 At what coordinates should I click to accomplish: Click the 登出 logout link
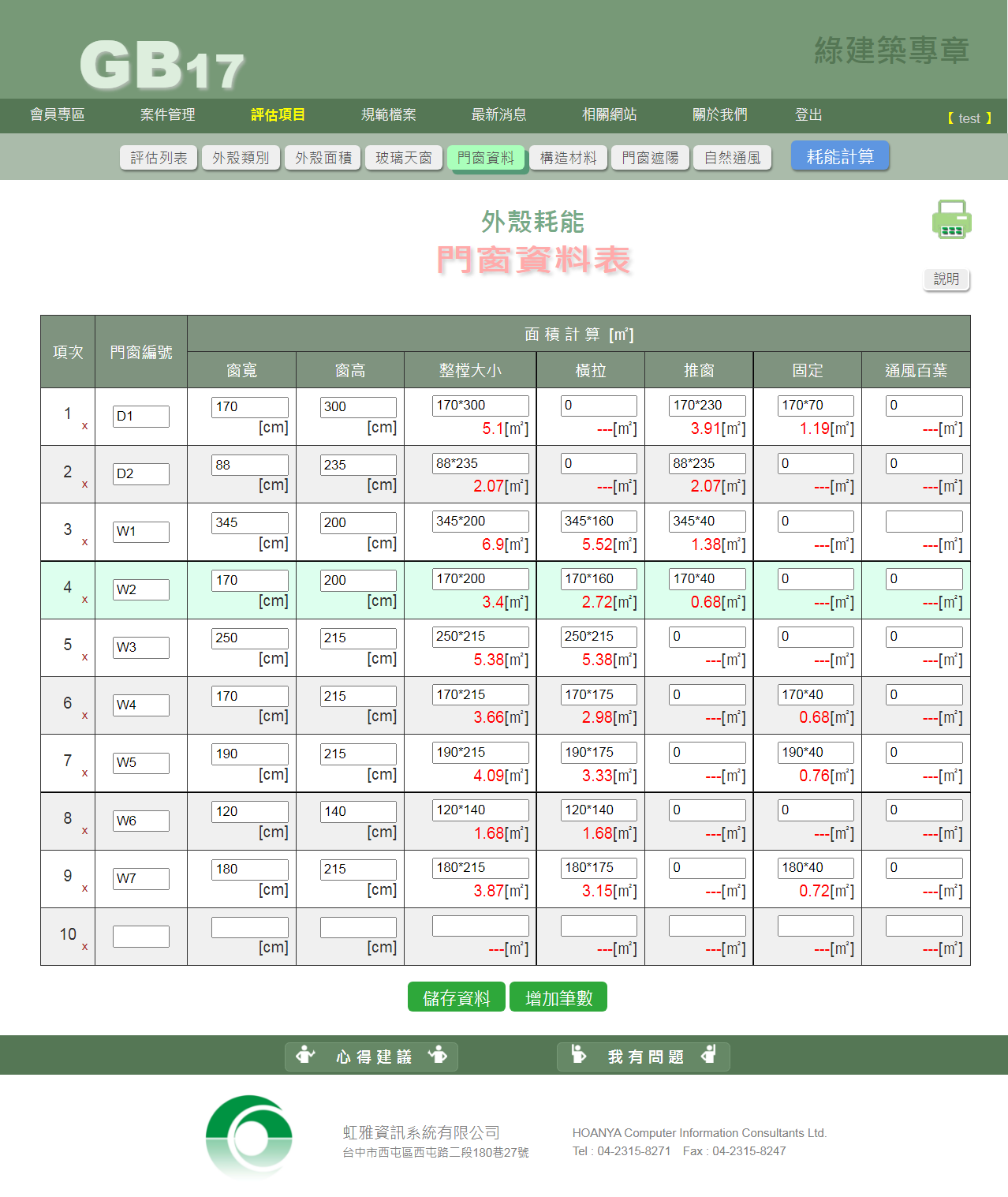[808, 115]
